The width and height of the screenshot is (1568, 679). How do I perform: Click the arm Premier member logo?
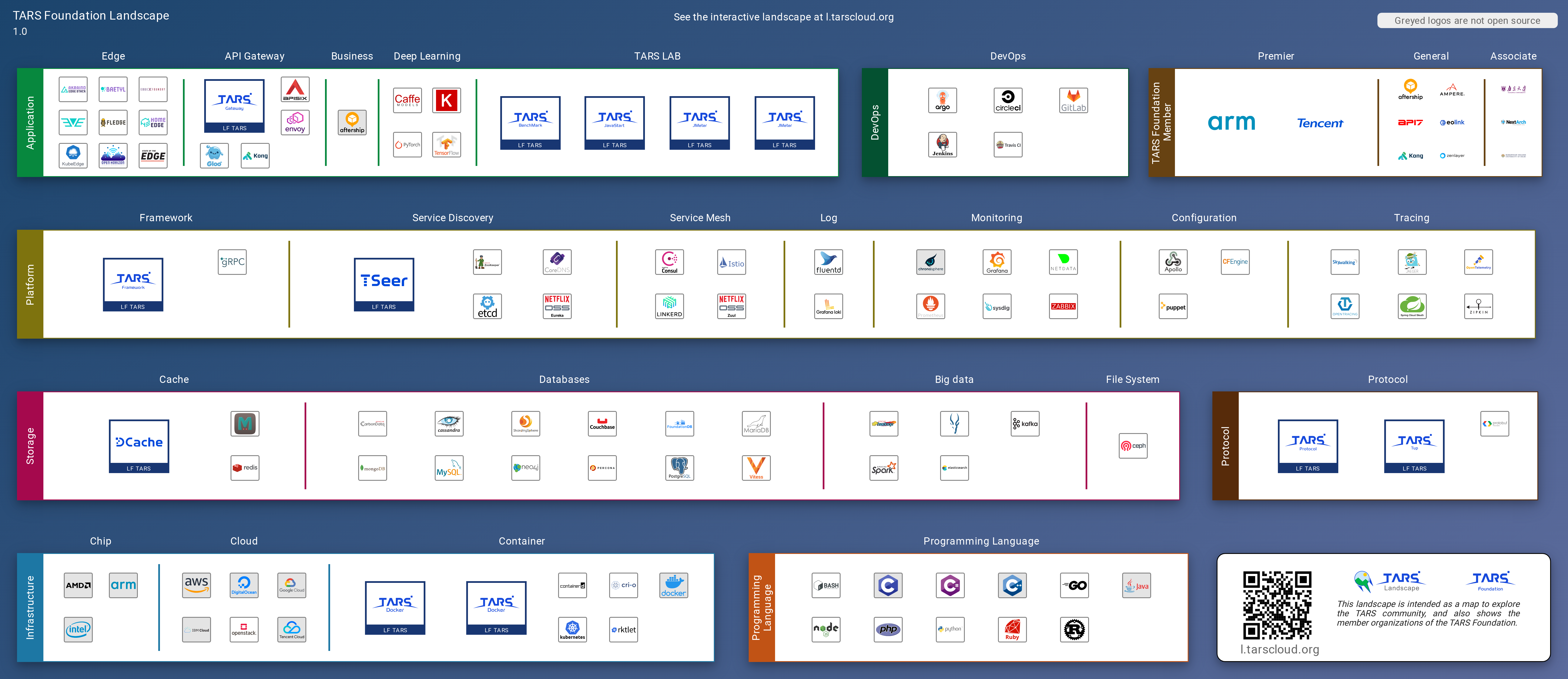(1231, 123)
